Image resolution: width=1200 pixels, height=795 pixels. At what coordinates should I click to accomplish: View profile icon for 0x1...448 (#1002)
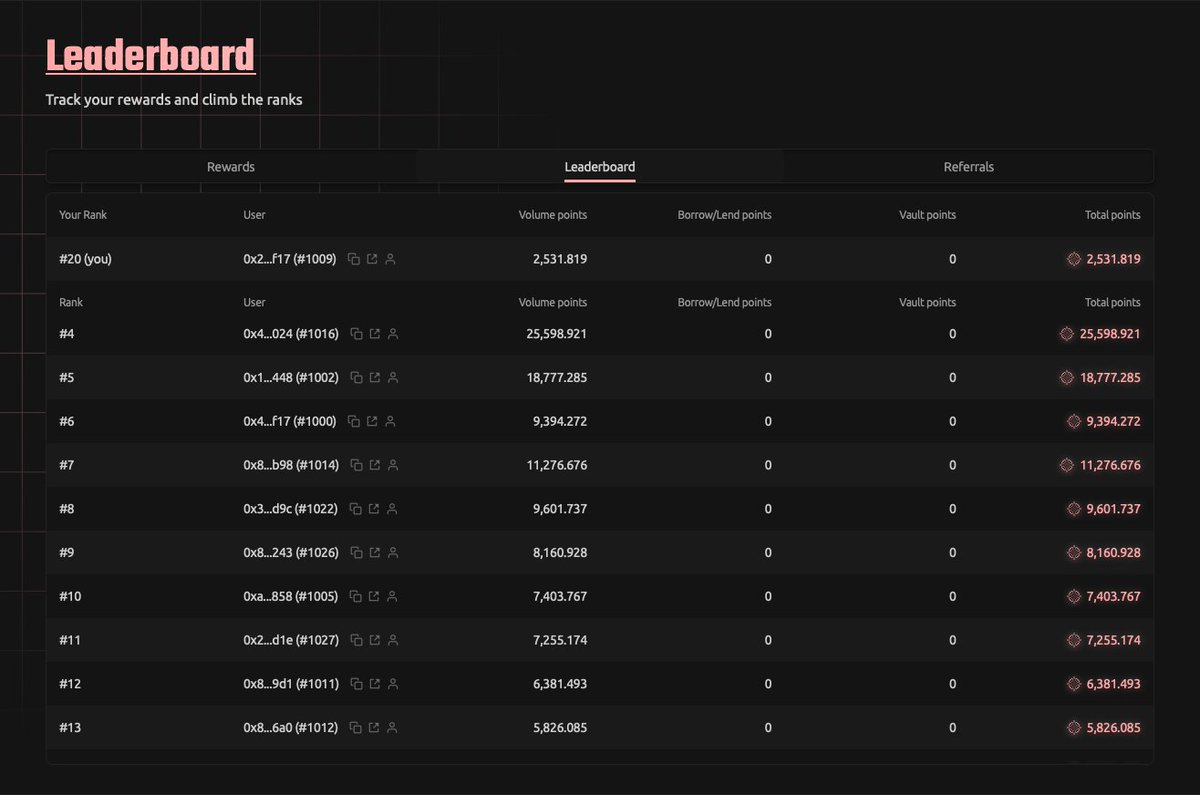pos(392,378)
